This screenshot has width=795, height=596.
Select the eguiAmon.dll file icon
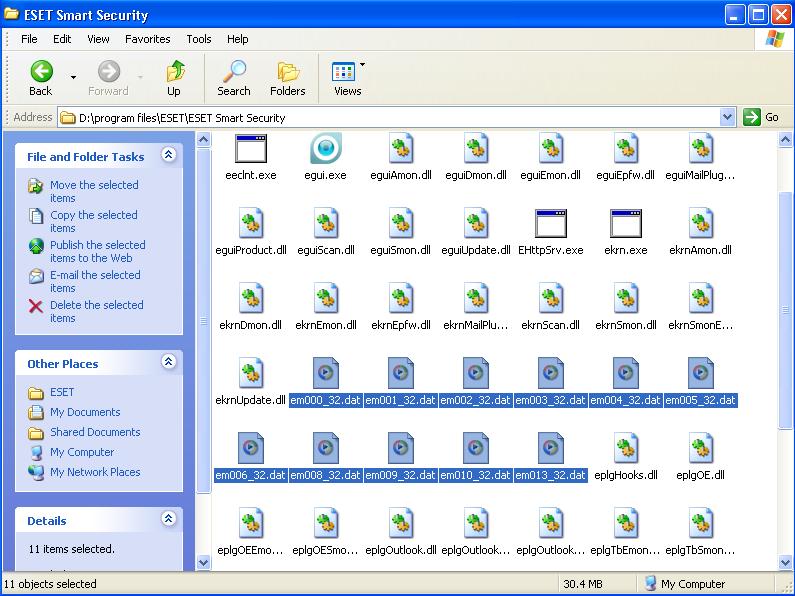(401, 148)
